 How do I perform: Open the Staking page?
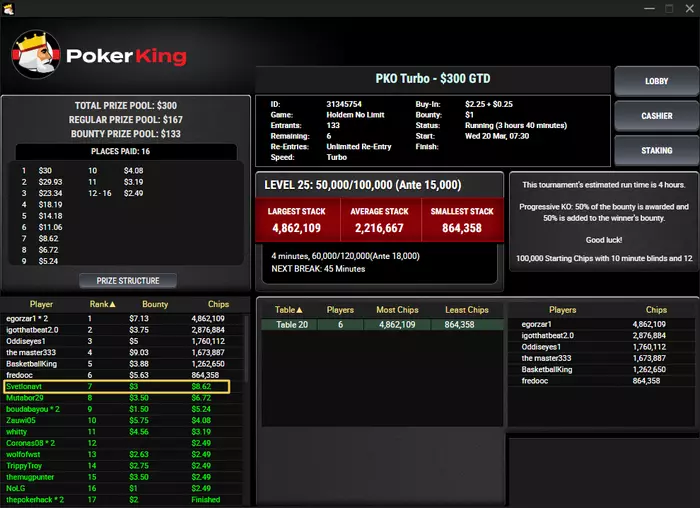tap(656, 150)
